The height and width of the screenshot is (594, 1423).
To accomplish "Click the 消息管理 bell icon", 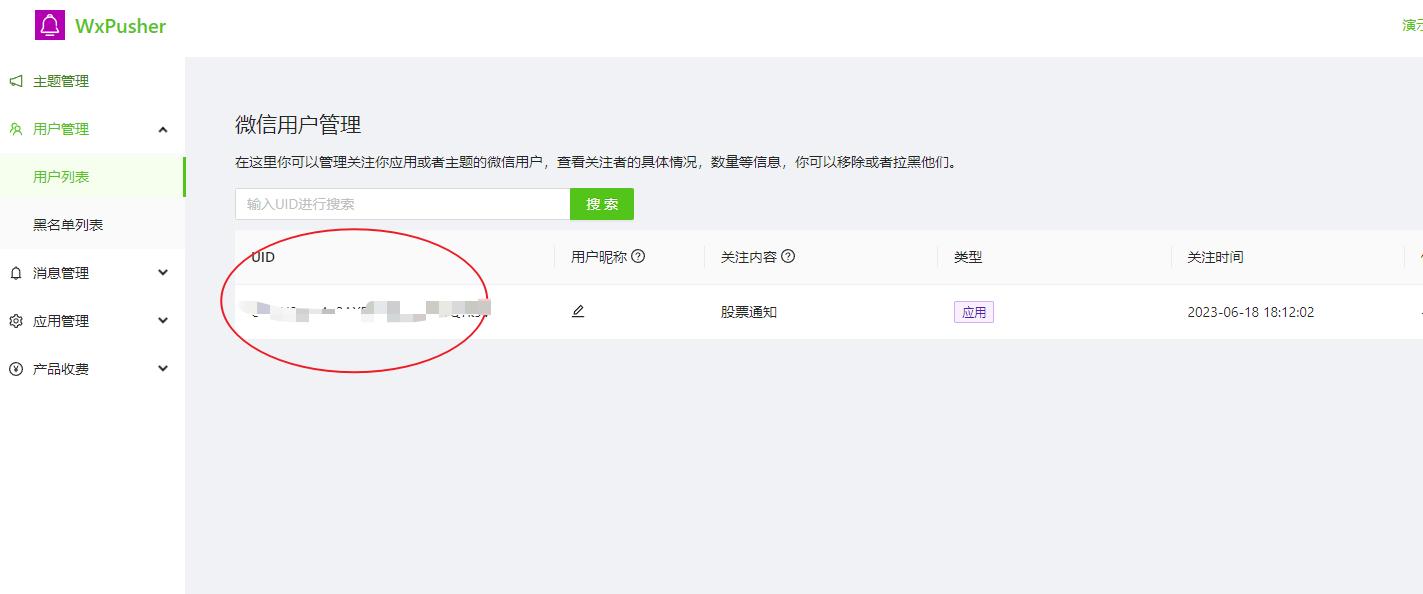I will click(15, 272).
